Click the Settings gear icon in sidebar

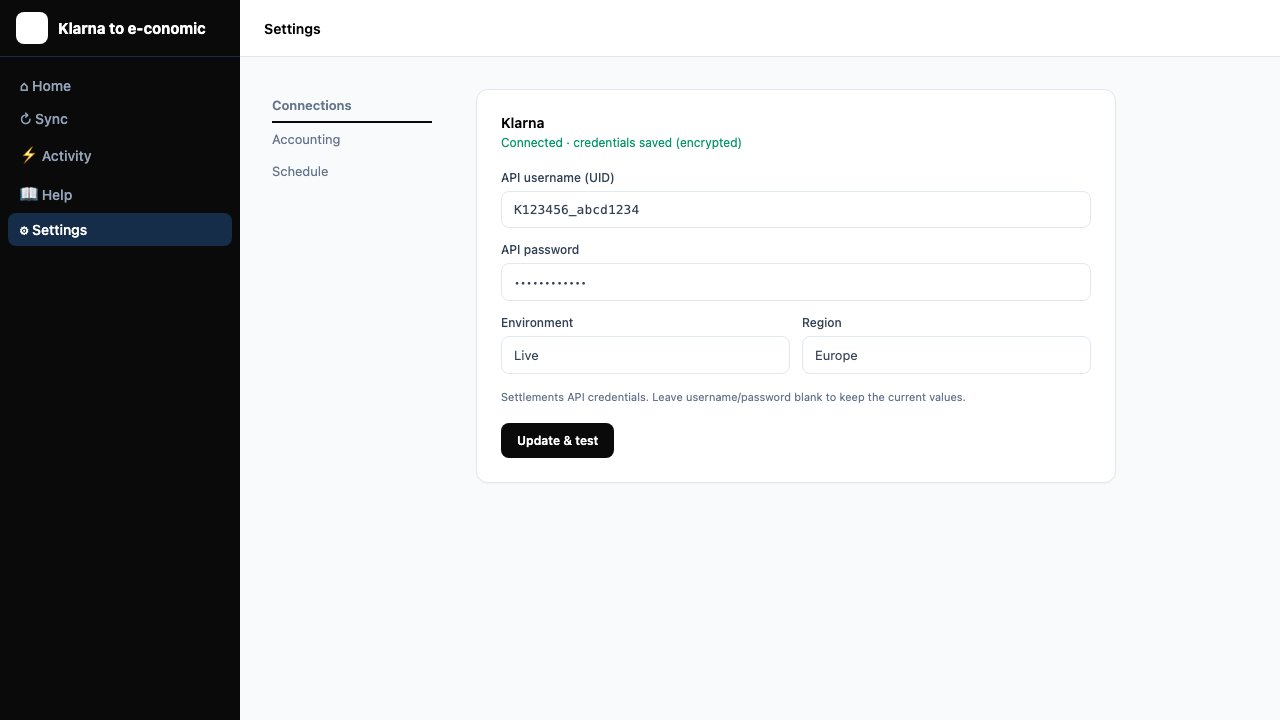tap(24, 231)
